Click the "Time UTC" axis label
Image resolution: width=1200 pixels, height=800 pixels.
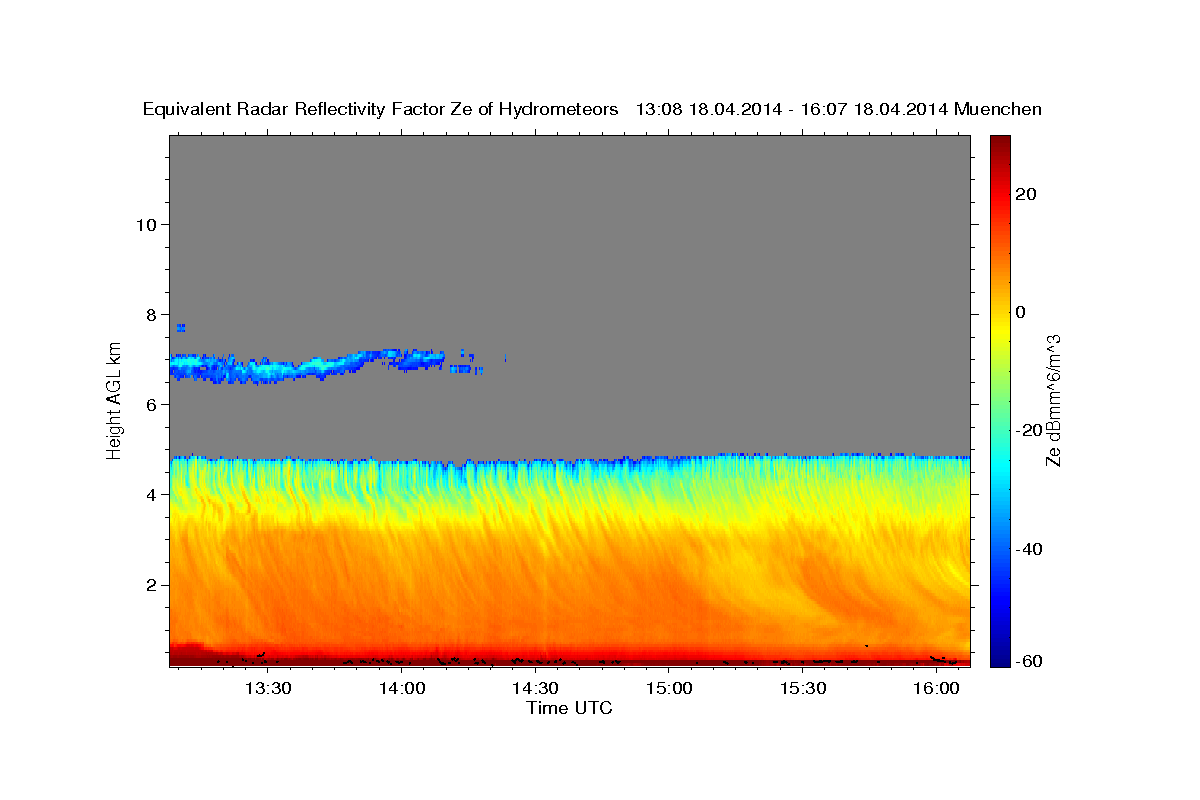pos(569,708)
